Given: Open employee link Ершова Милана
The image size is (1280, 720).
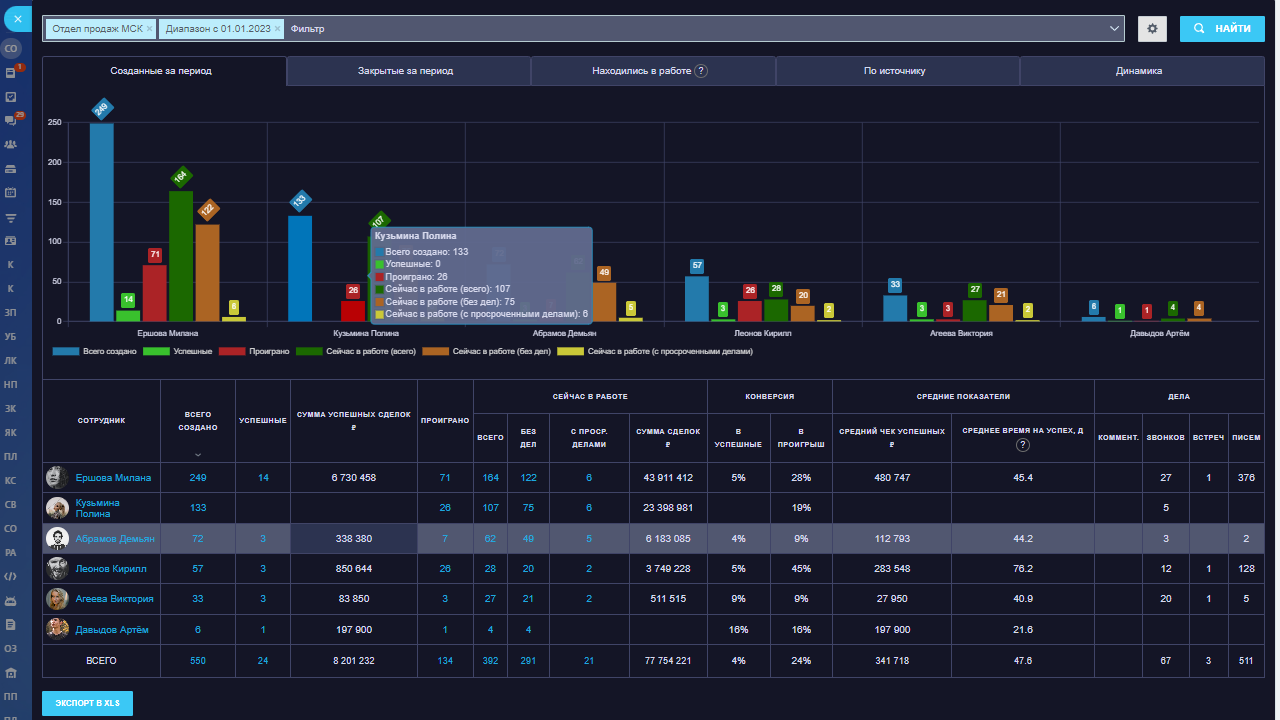Looking at the screenshot, I should [111, 478].
